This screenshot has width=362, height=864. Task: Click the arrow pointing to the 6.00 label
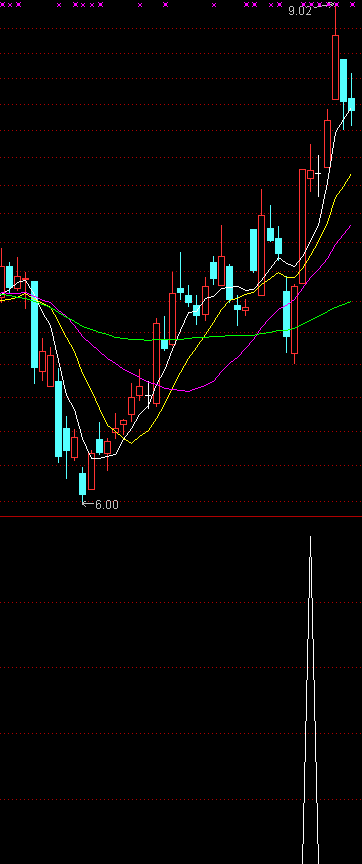coord(88,504)
